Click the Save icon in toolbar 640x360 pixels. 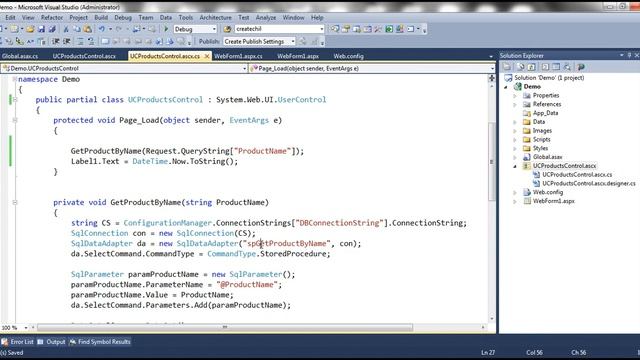click(x=41, y=29)
